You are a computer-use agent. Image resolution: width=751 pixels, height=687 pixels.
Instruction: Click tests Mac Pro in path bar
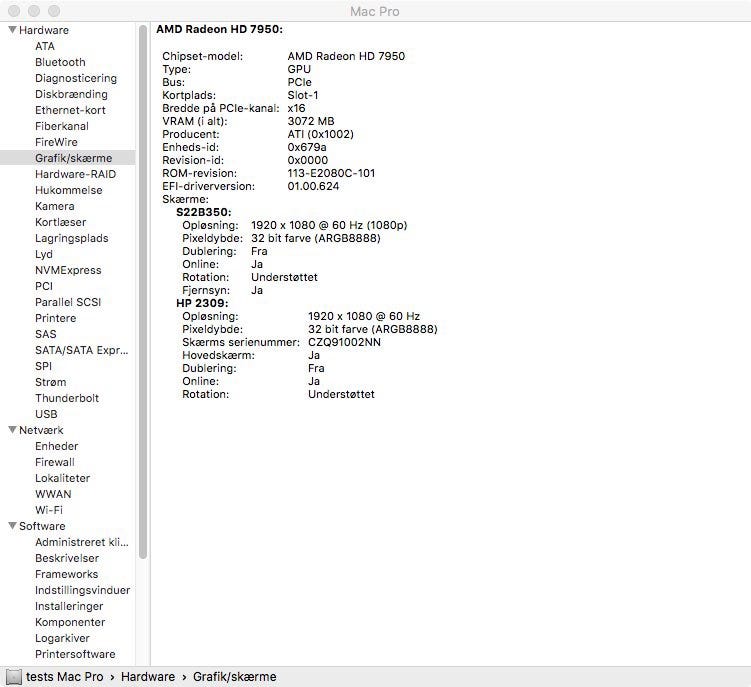(x=64, y=676)
